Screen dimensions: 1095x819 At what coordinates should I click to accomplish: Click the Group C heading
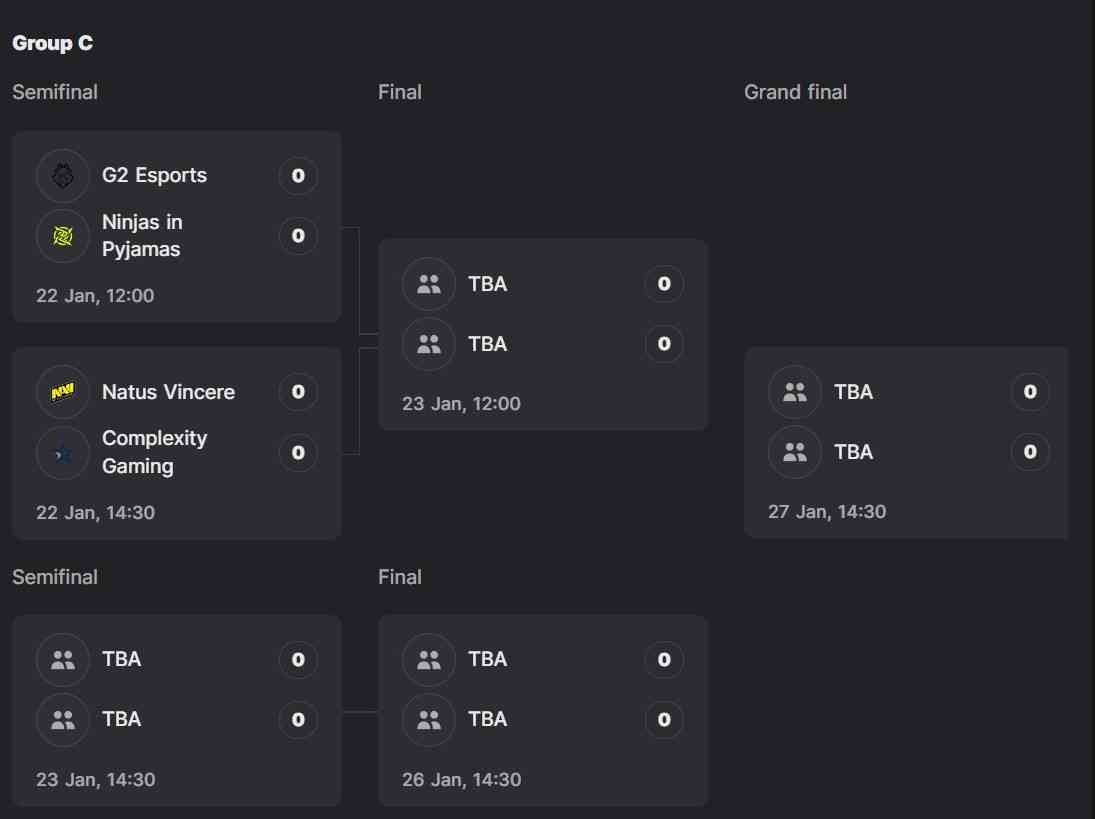tap(52, 43)
